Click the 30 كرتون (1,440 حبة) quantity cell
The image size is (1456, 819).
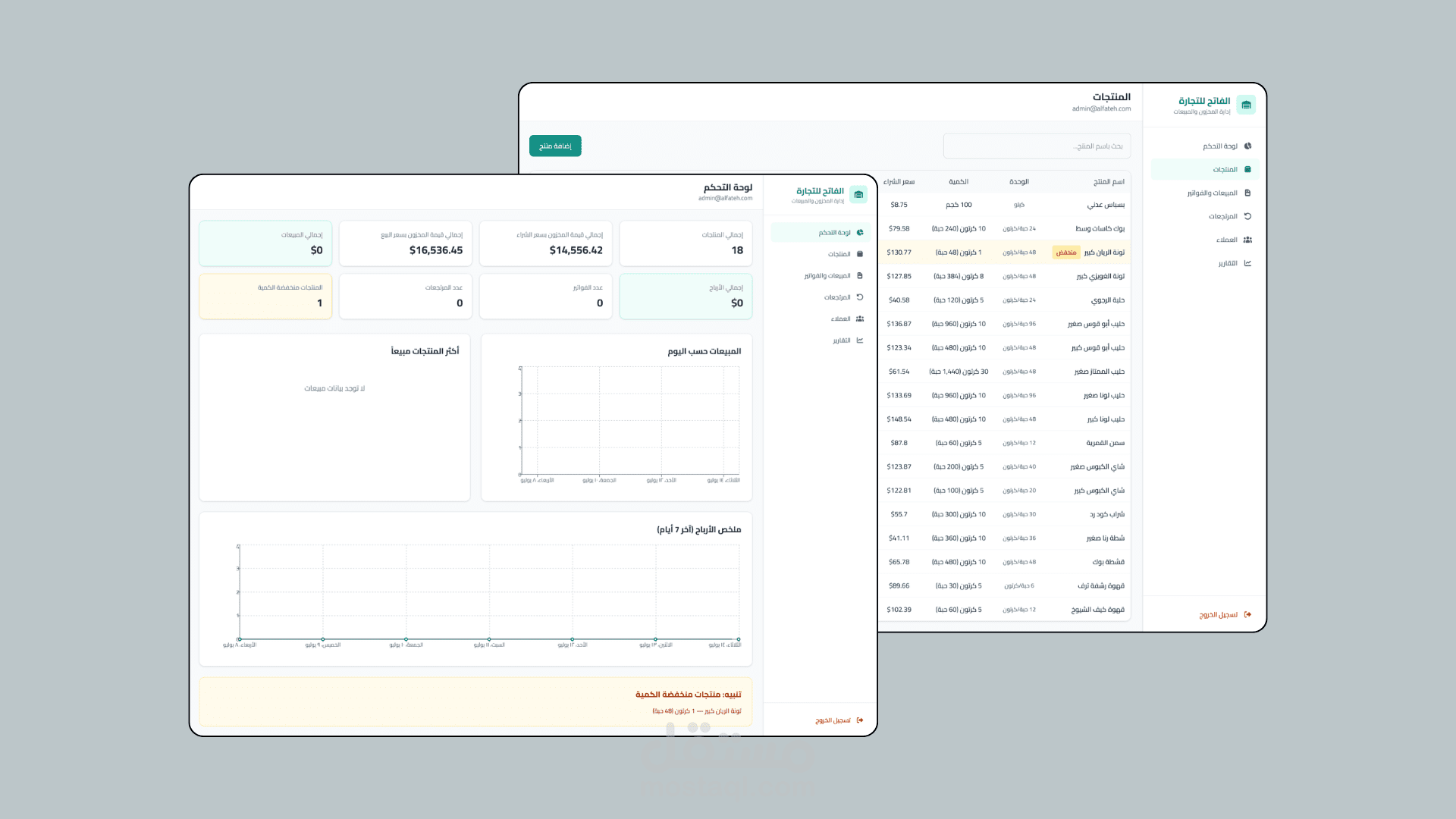[x=959, y=372]
